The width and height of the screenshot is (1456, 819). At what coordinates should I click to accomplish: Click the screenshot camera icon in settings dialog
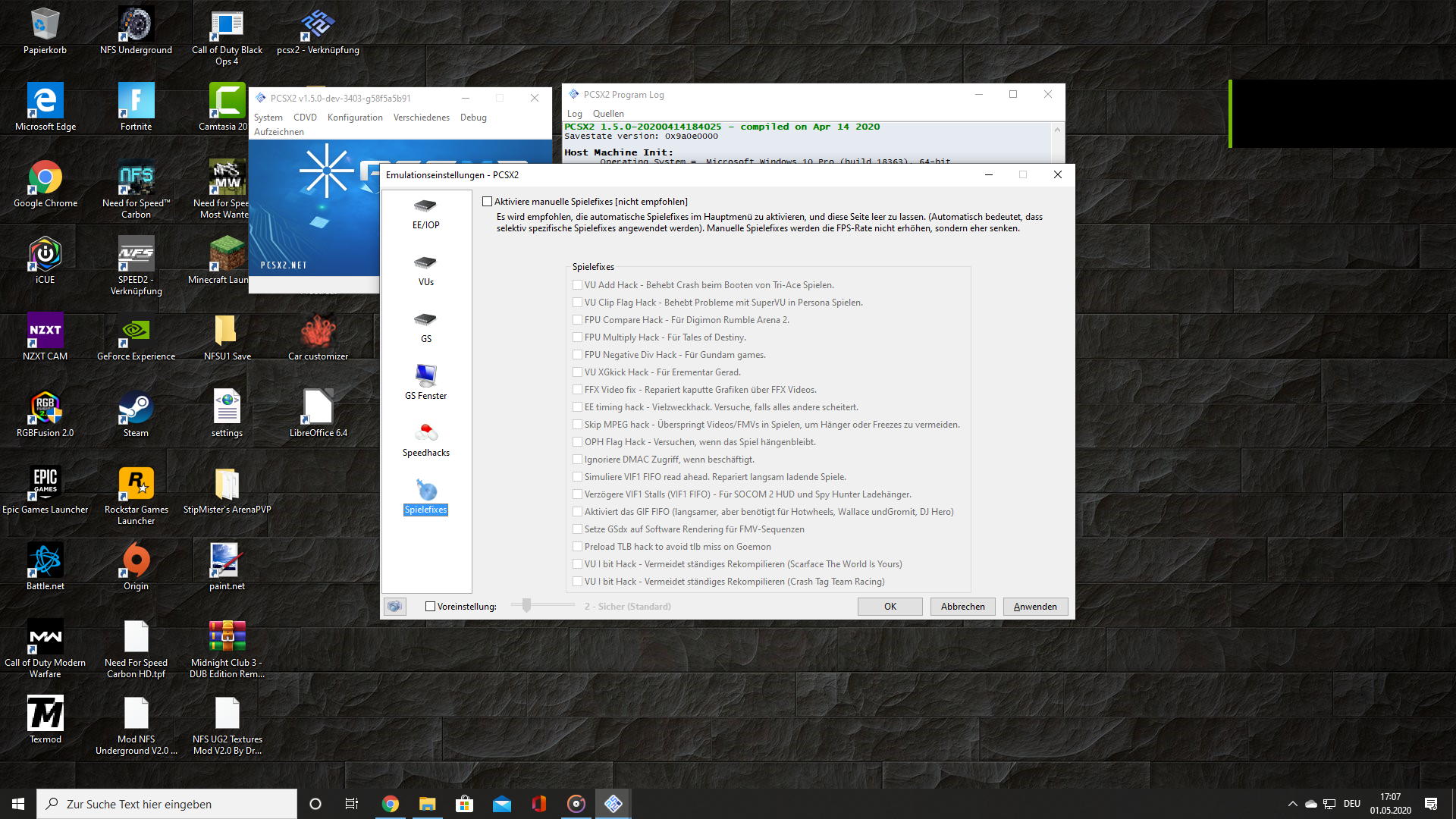coord(394,607)
